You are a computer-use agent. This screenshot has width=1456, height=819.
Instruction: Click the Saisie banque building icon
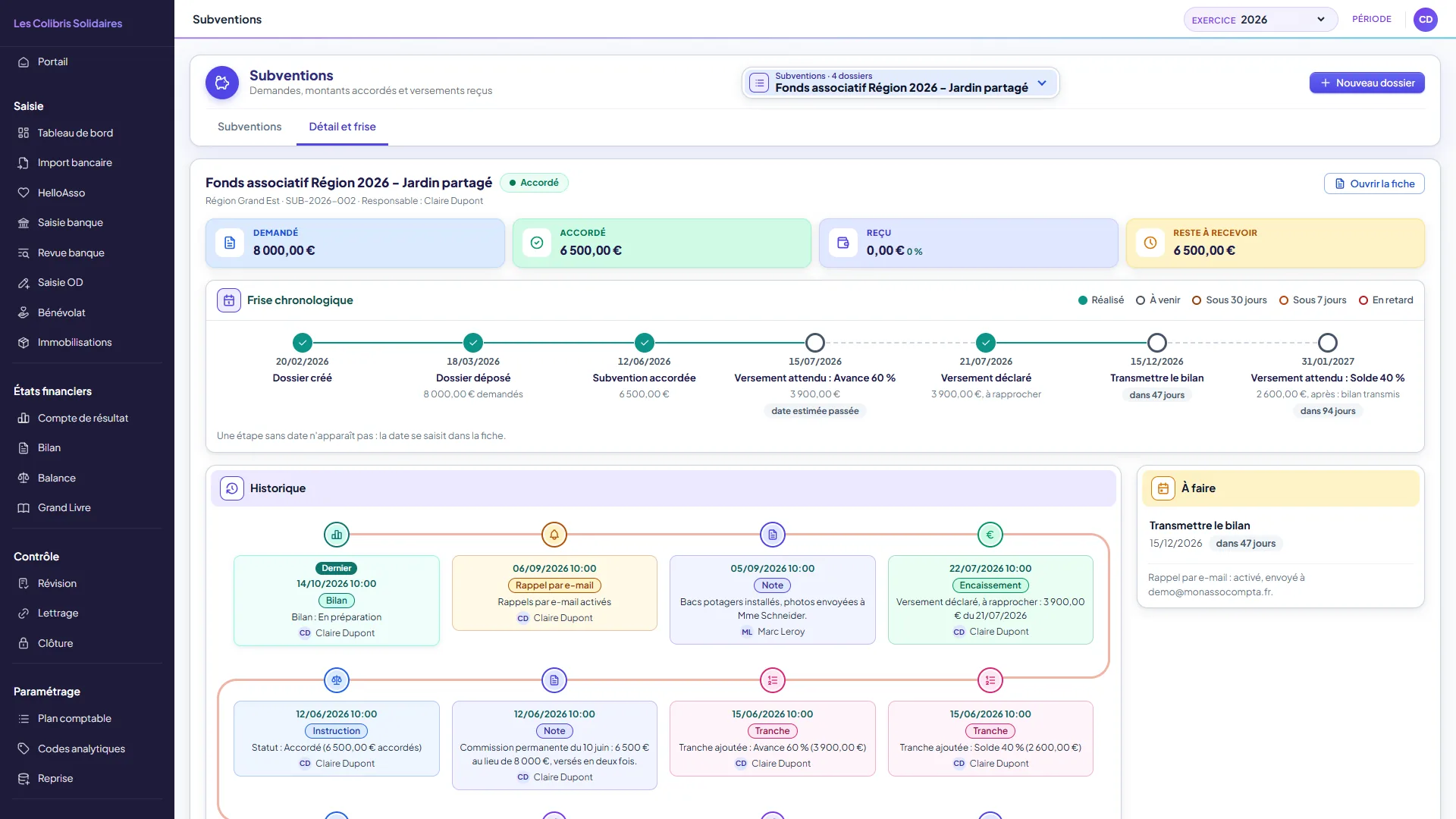24,223
